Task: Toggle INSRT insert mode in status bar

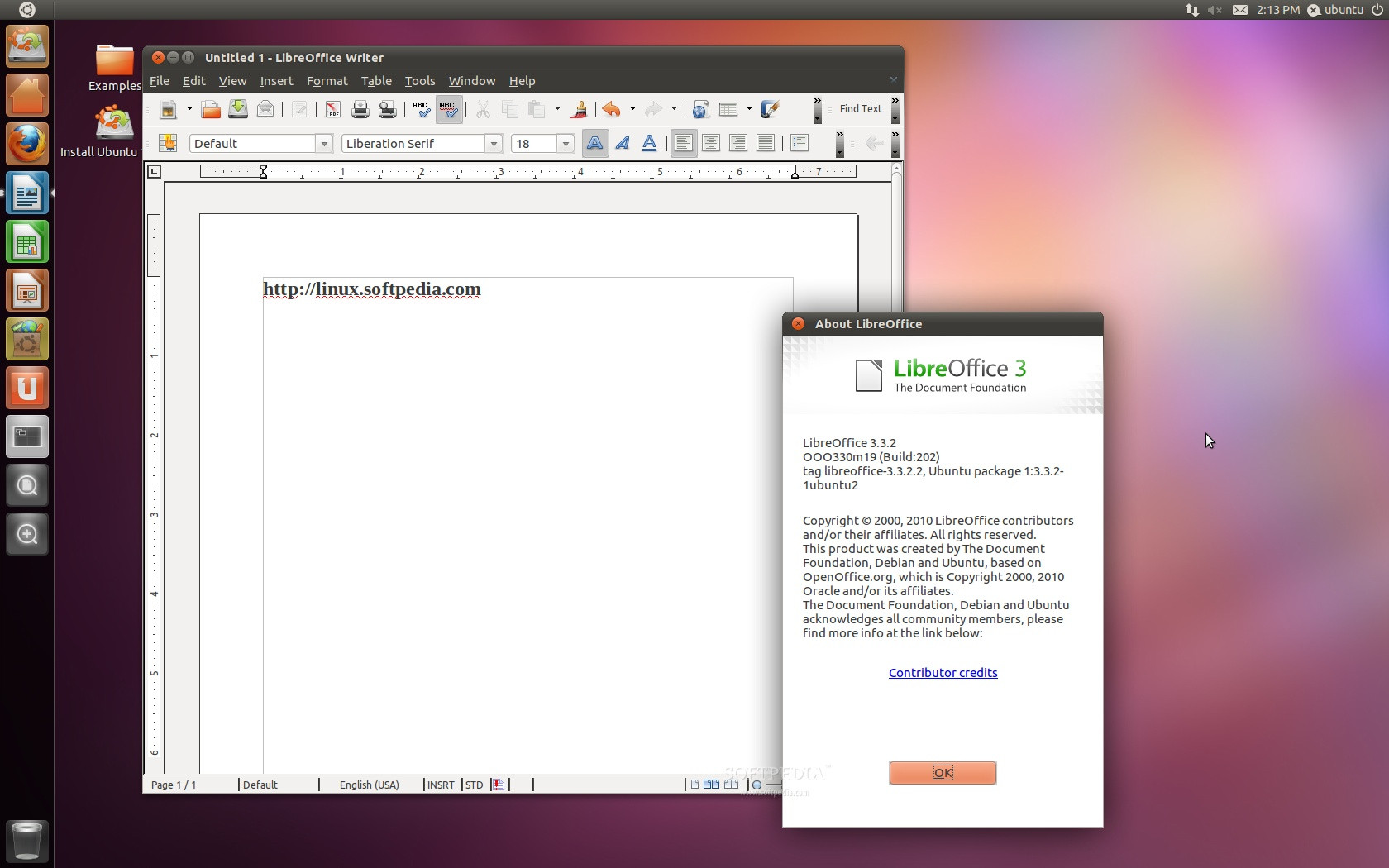Action: click(441, 785)
